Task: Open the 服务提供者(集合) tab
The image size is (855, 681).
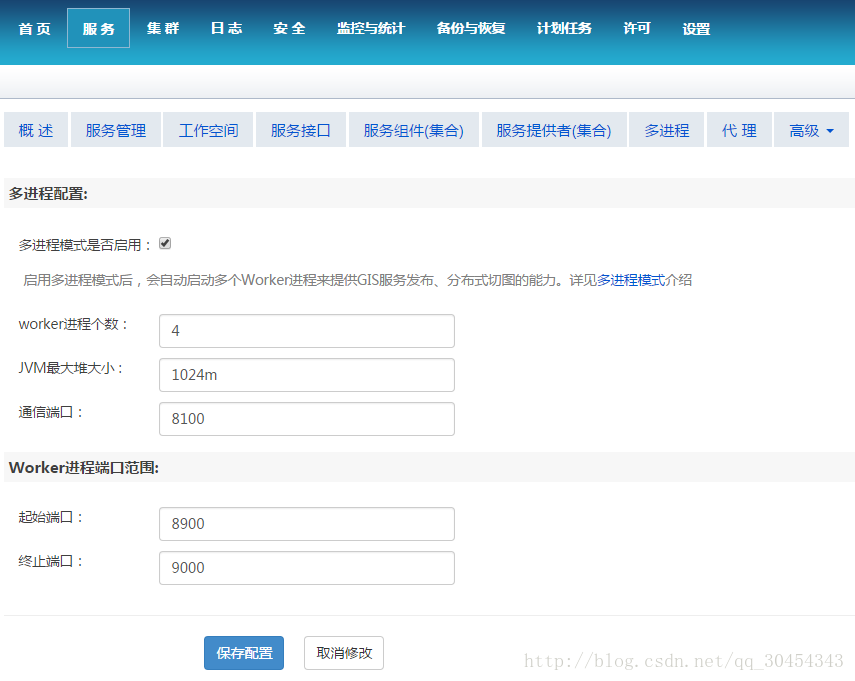Action: pos(553,130)
